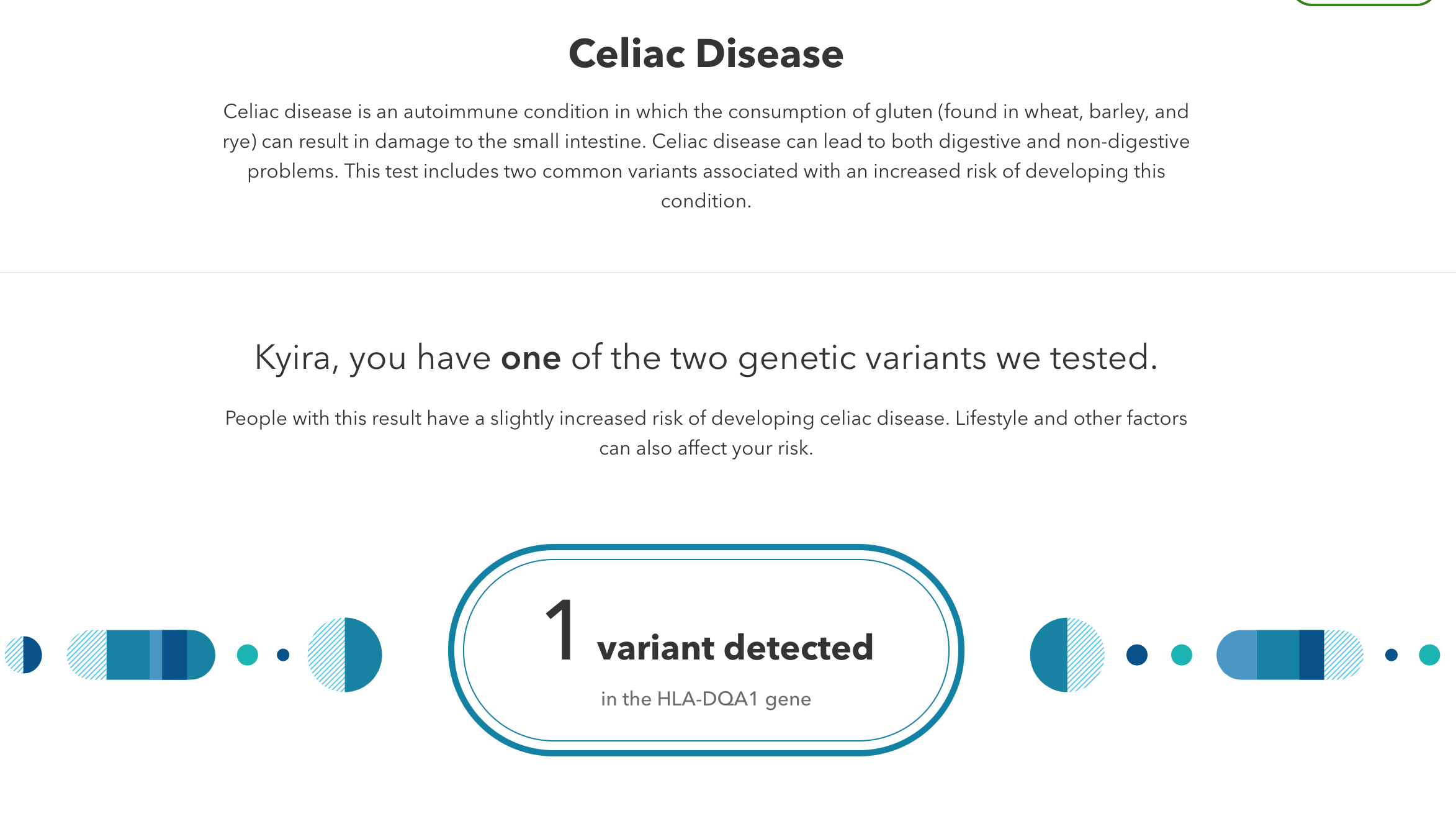Click the teal dot at the far right edge

1429,655
